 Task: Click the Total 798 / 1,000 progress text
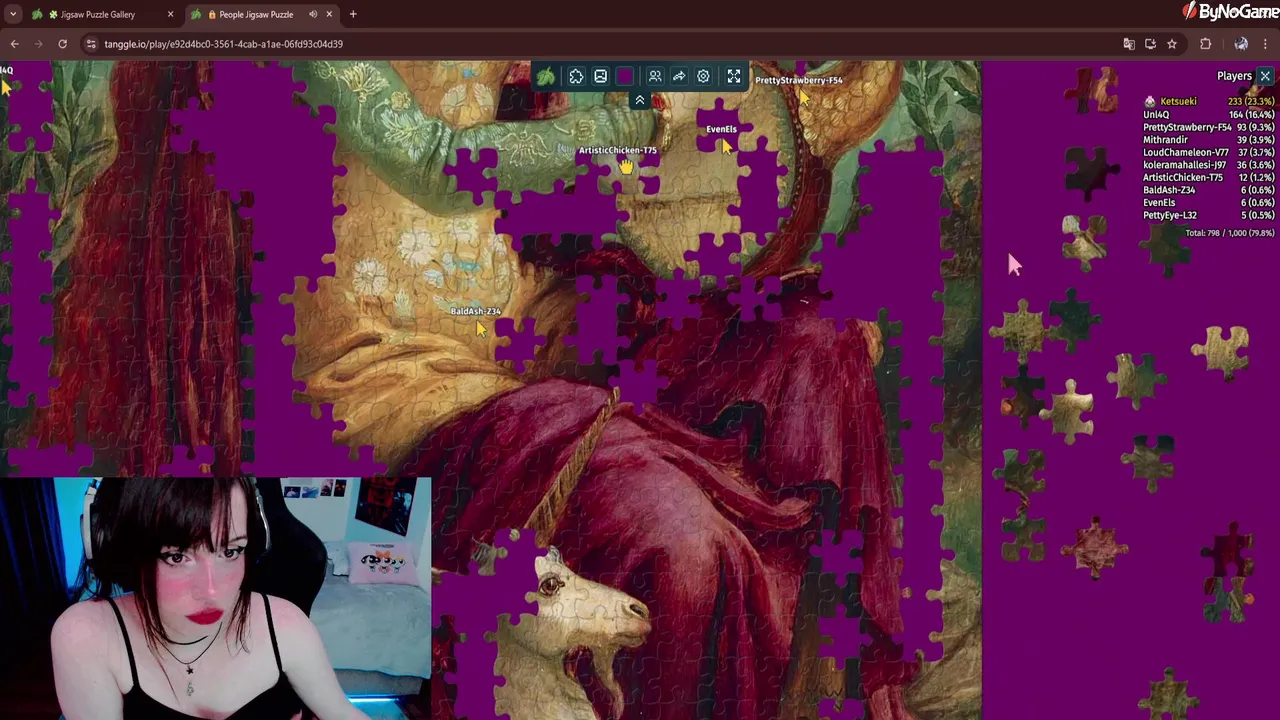click(1229, 233)
